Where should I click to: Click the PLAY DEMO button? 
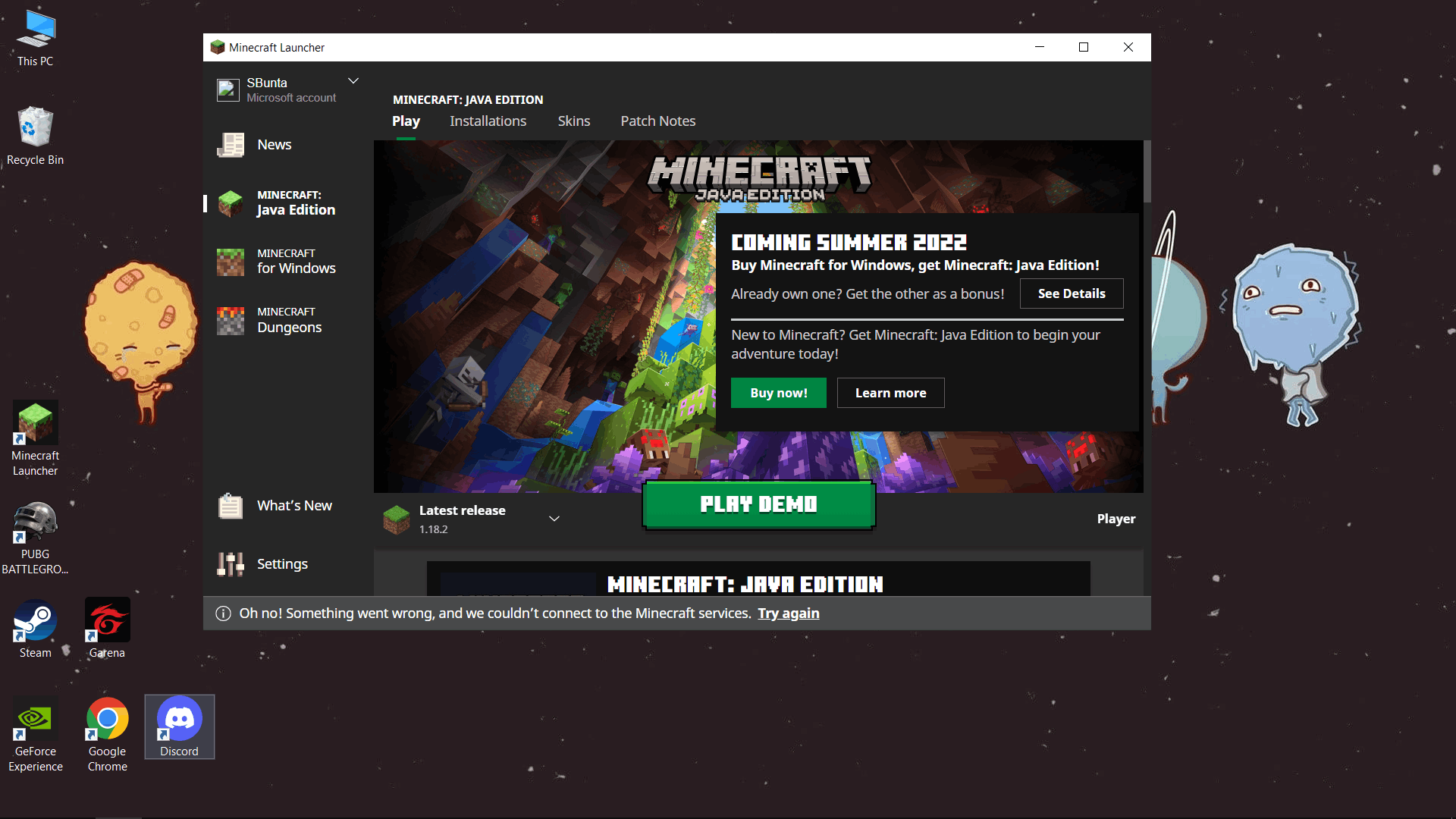(x=758, y=504)
